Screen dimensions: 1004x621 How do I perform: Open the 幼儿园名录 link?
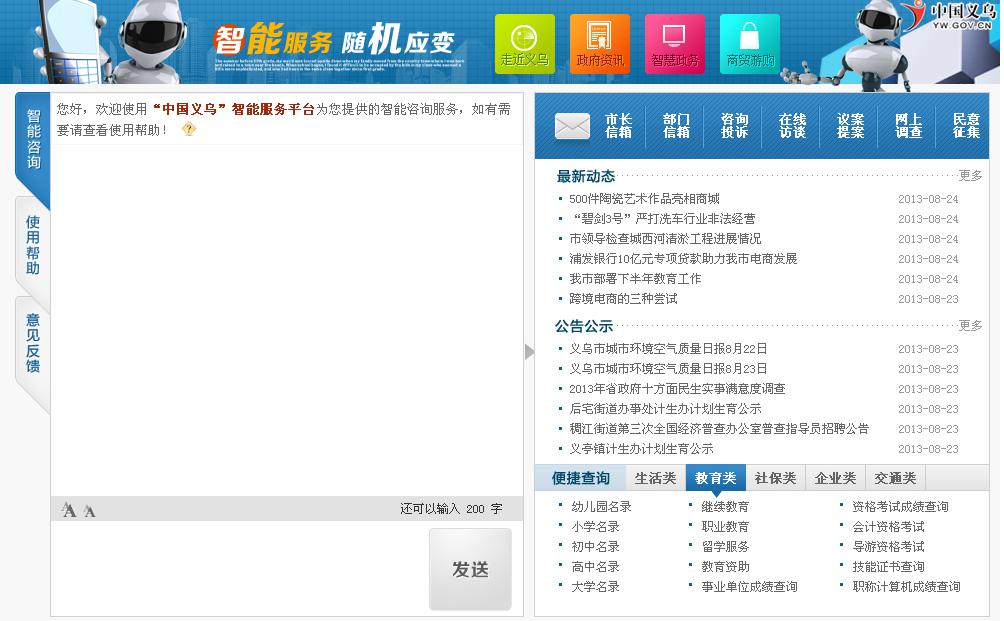click(x=601, y=507)
